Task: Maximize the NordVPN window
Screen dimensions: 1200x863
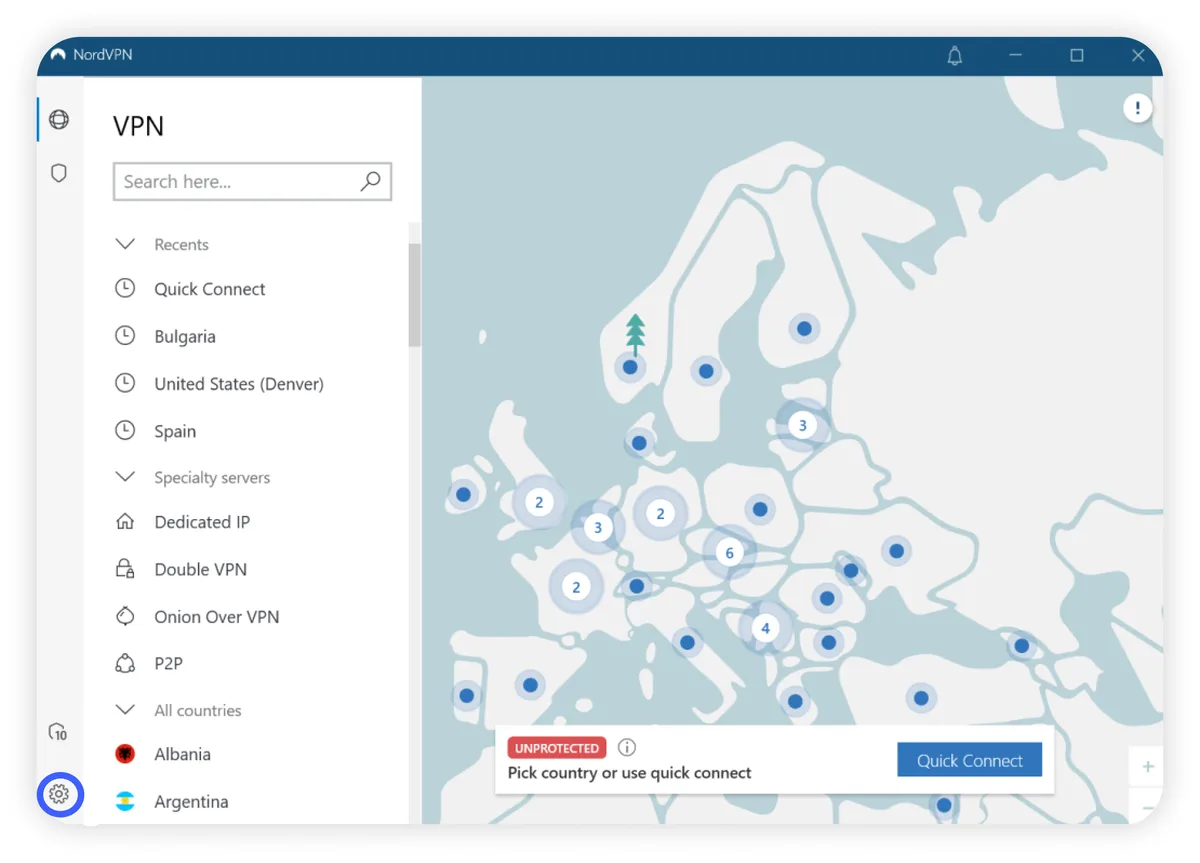Action: coord(1077,56)
